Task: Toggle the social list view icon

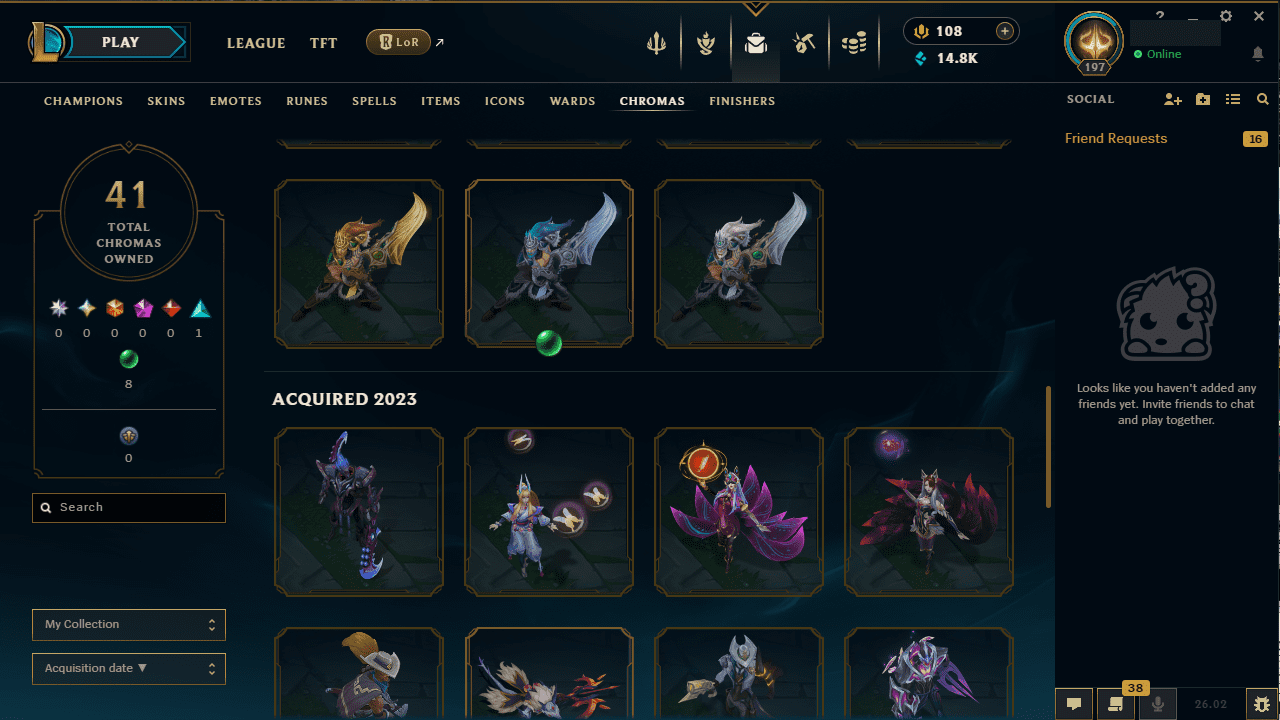Action: [1233, 100]
